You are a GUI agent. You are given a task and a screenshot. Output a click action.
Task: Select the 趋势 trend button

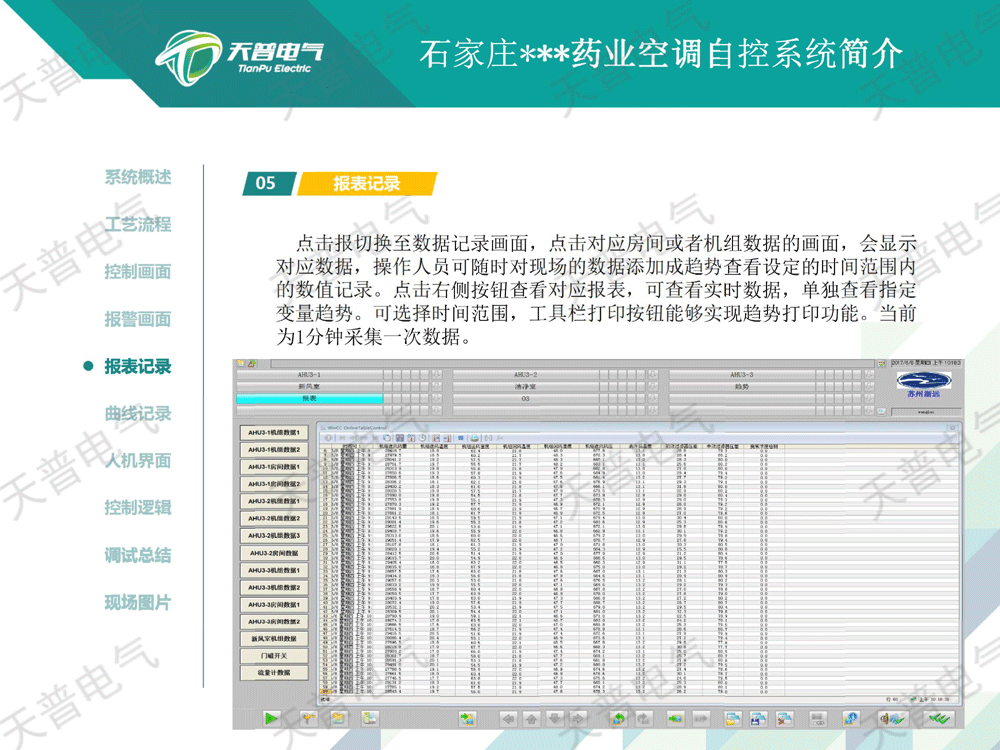coord(742,386)
